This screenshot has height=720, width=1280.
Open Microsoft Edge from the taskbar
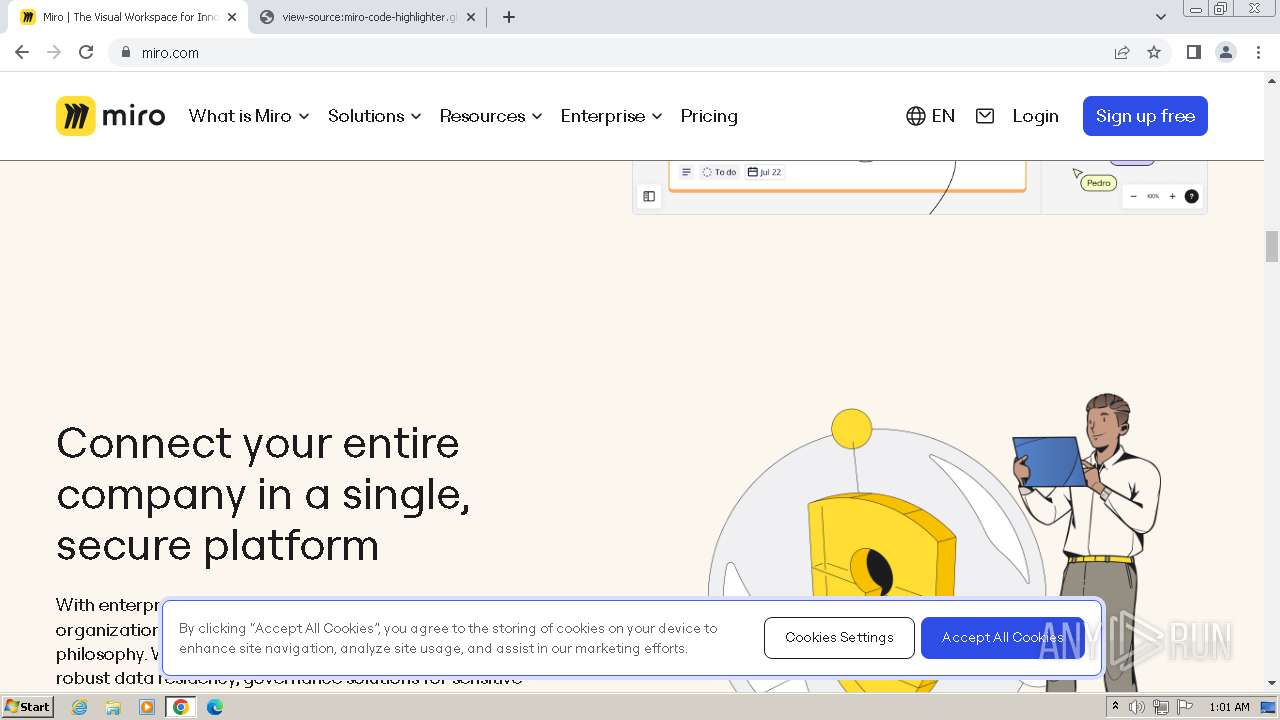(x=215, y=707)
